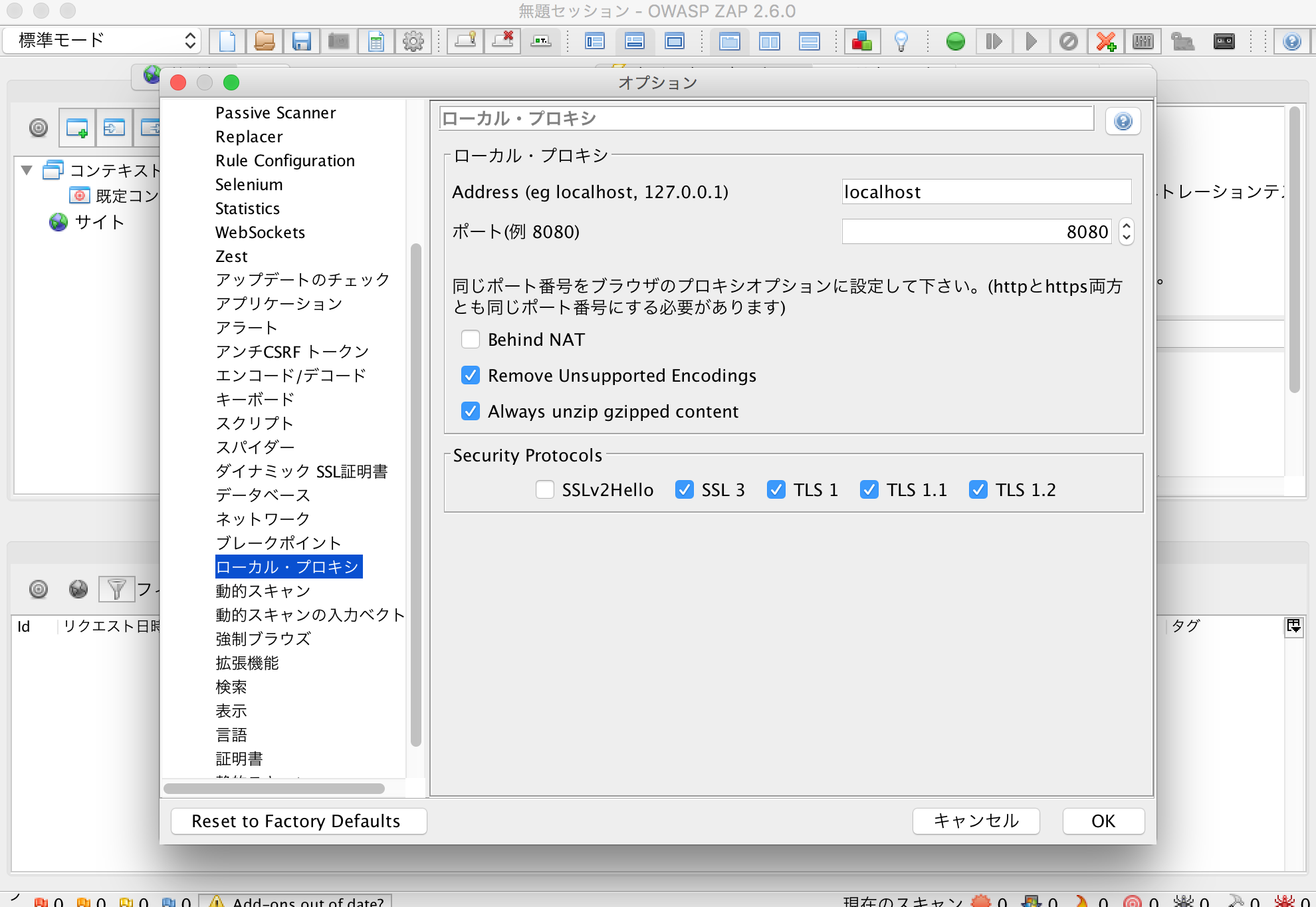Select the Passive Scanner options section

pos(275,112)
